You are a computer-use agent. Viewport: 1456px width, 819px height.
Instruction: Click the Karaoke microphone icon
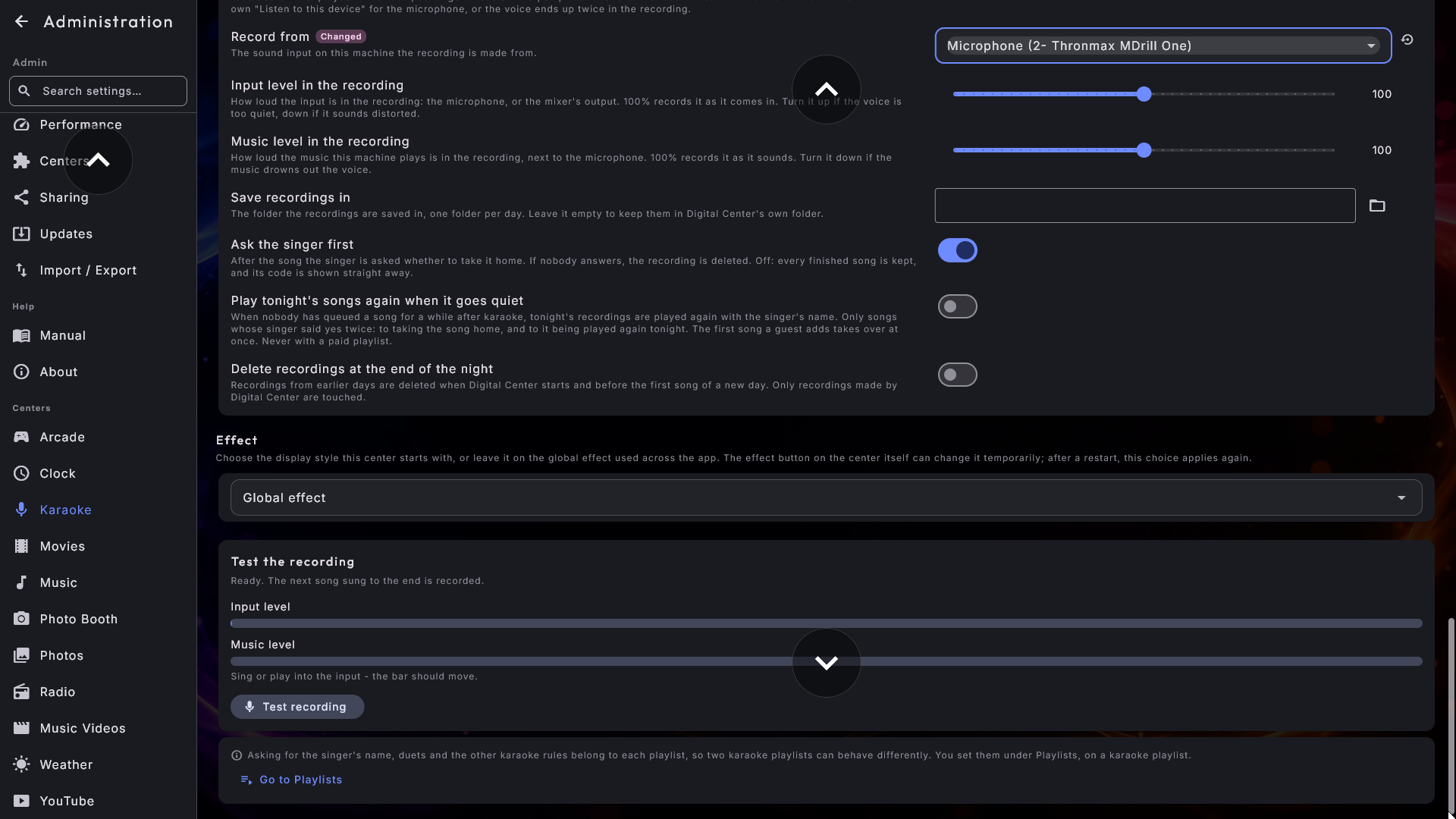[x=21, y=510]
